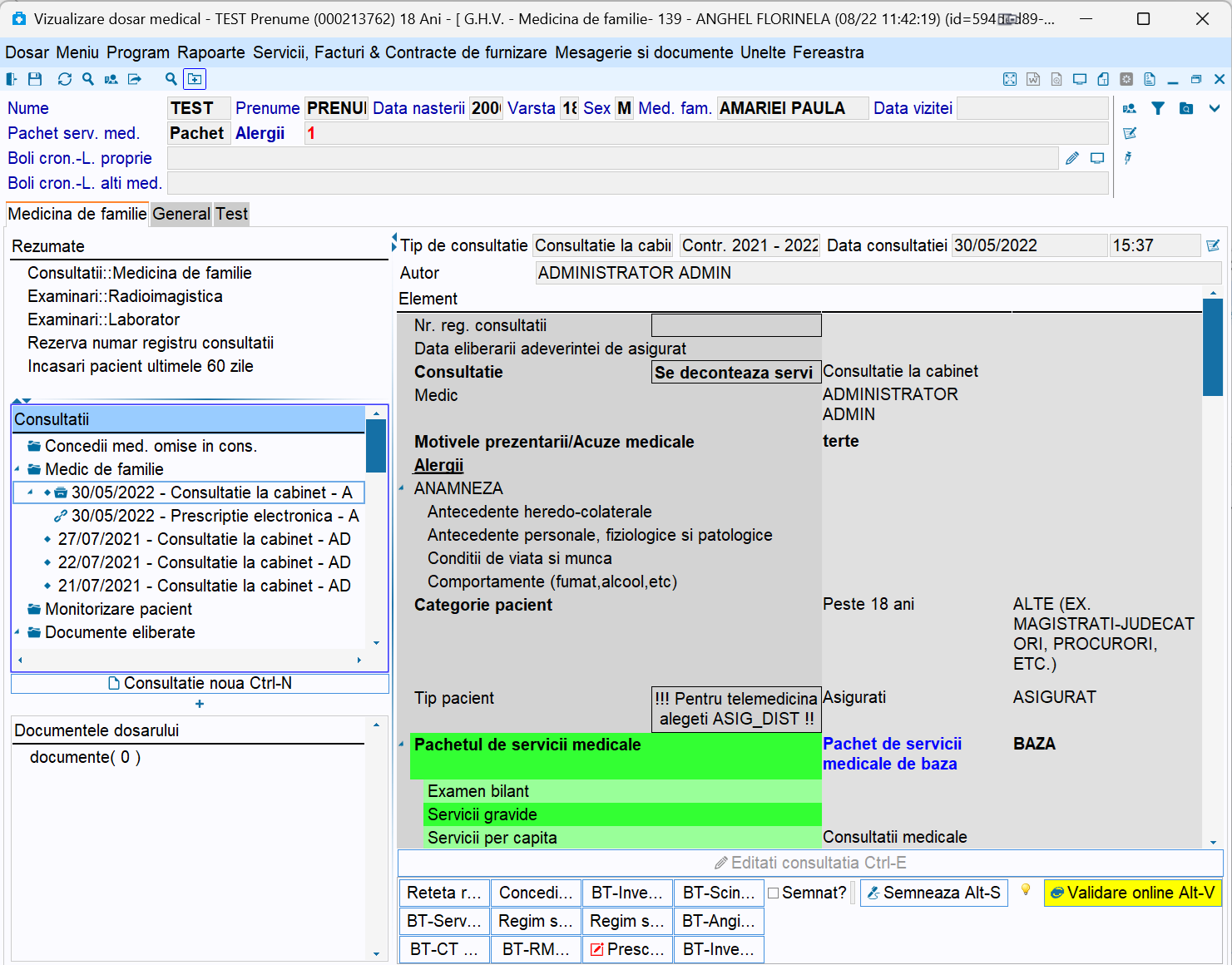Viewport: 1232px width, 965px height.
Task: Click scrollbar thumb of Consultatii tree
Action: (x=376, y=446)
